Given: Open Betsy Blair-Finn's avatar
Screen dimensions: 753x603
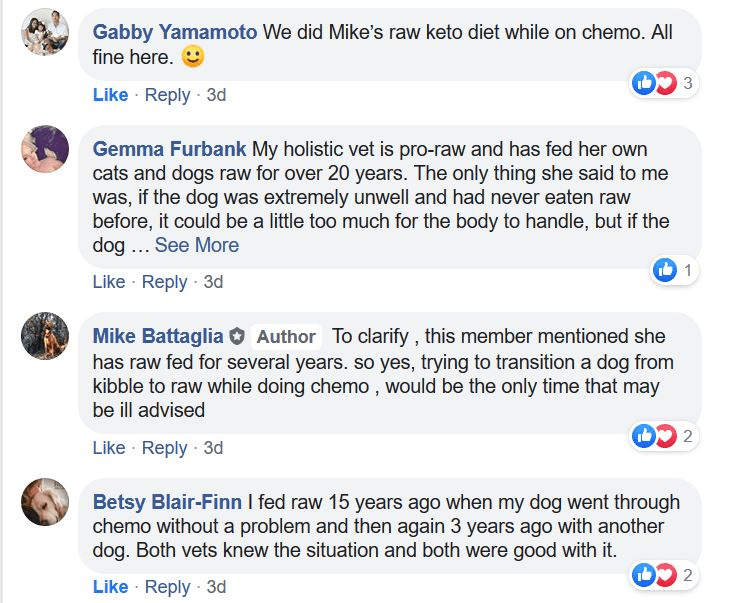Looking at the screenshot, I should (45, 502).
